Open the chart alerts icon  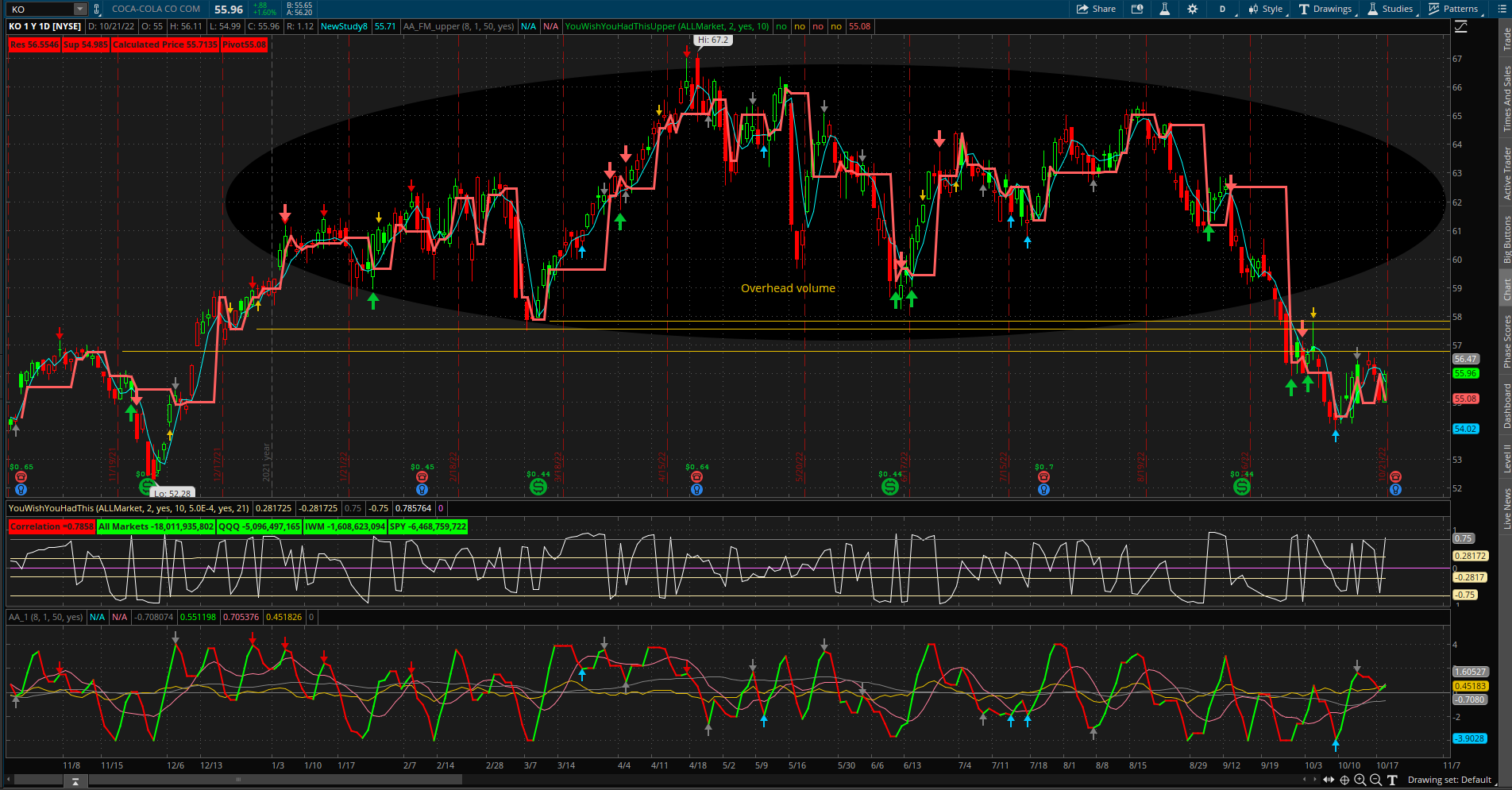(x=1137, y=9)
